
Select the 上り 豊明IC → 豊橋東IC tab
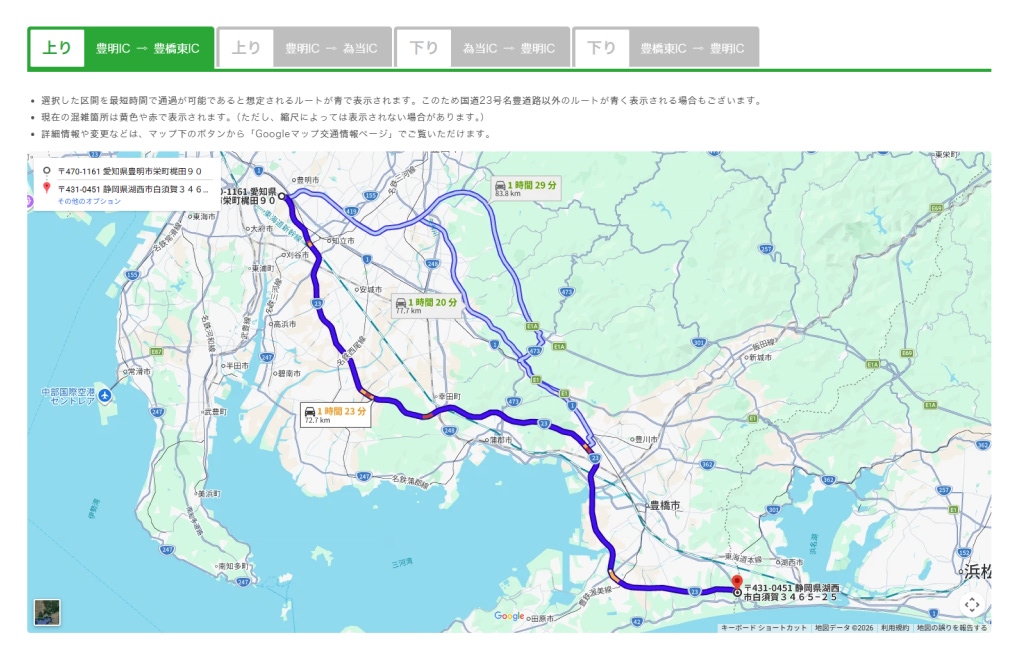point(121,47)
